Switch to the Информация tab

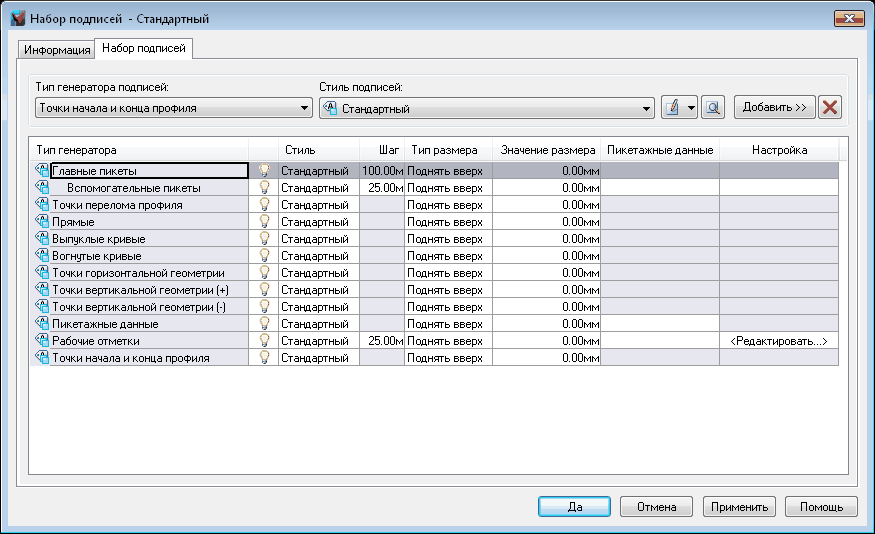[x=57, y=50]
